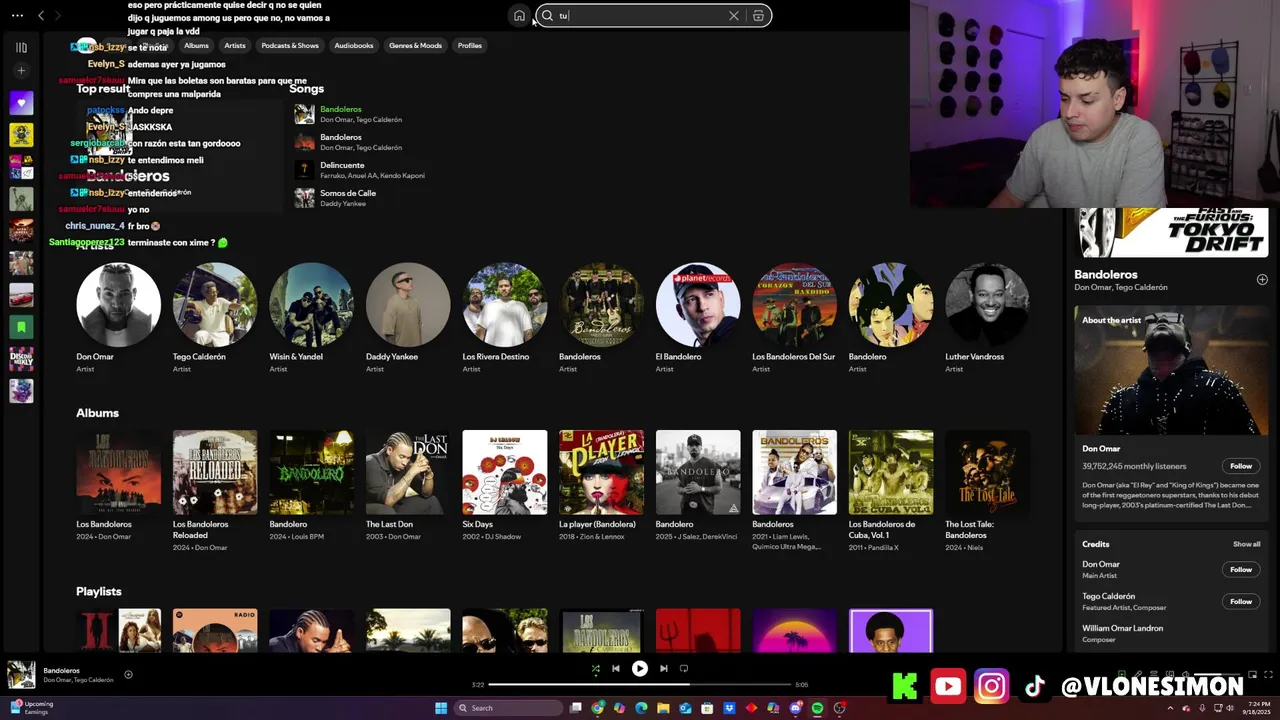Seek within the song progress bar
Image resolution: width=1280 pixels, height=720 pixels.
point(640,685)
